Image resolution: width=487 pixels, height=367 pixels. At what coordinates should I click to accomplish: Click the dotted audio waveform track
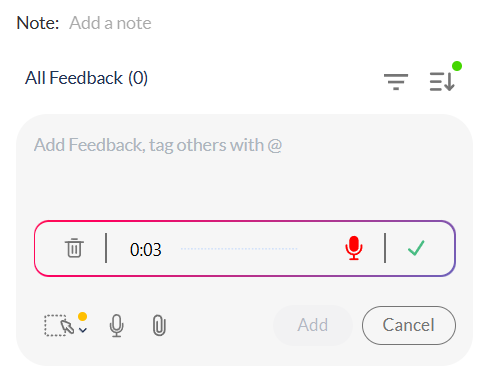pos(239,249)
